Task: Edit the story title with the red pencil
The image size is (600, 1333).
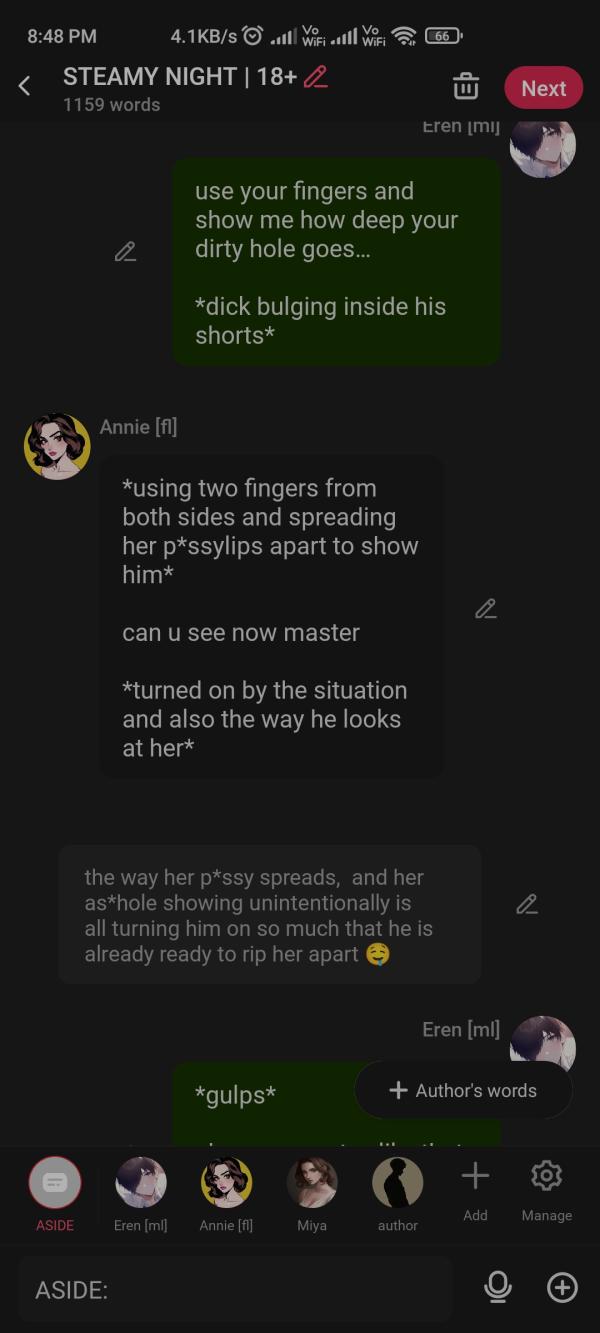Action: tap(316, 77)
